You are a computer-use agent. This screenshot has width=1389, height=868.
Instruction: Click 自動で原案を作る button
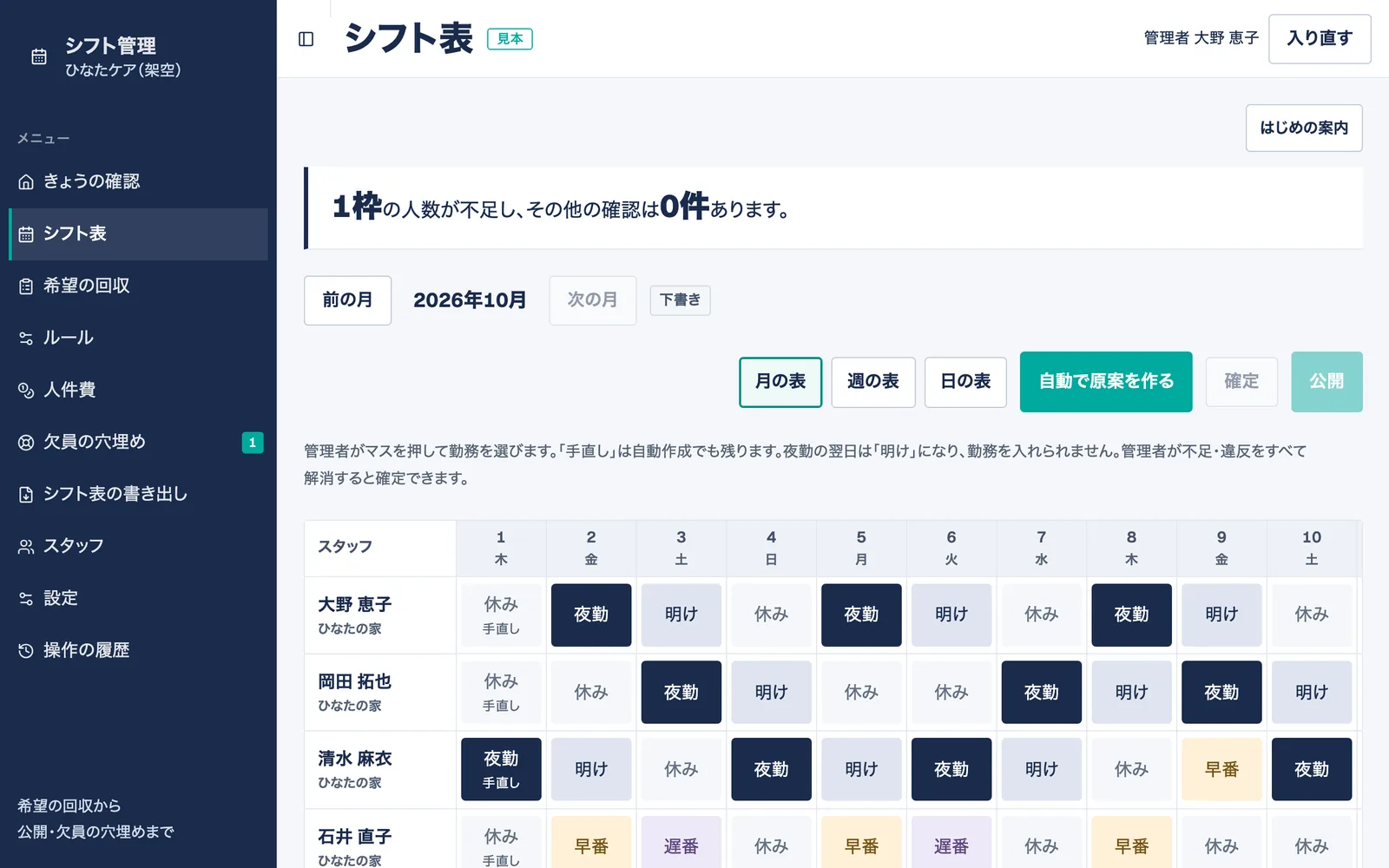pos(1106,382)
